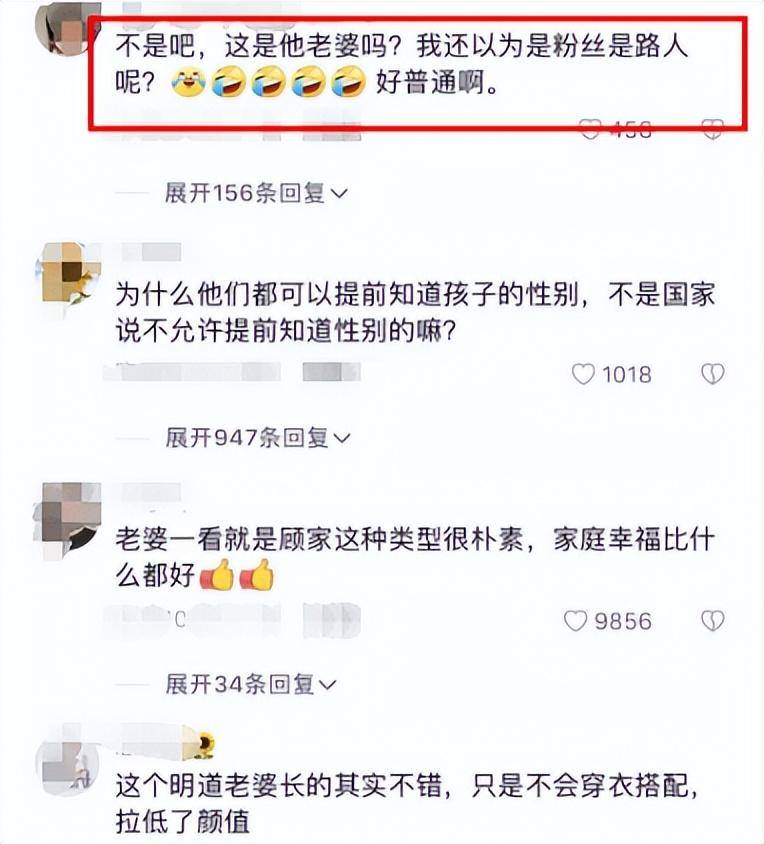Open the bottom commenter's avatar
The height and width of the screenshot is (844, 764).
[x=68, y=764]
